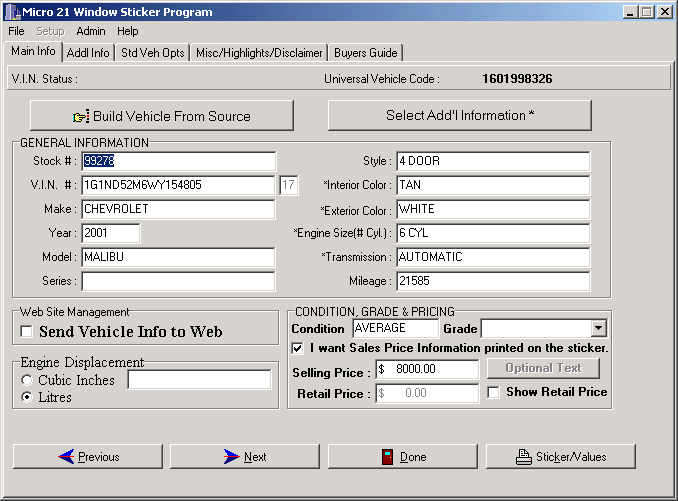Select the Cubic Inches radio button
Image resolution: width=678 pixels, height=501 pixels.
coord(27,380)
